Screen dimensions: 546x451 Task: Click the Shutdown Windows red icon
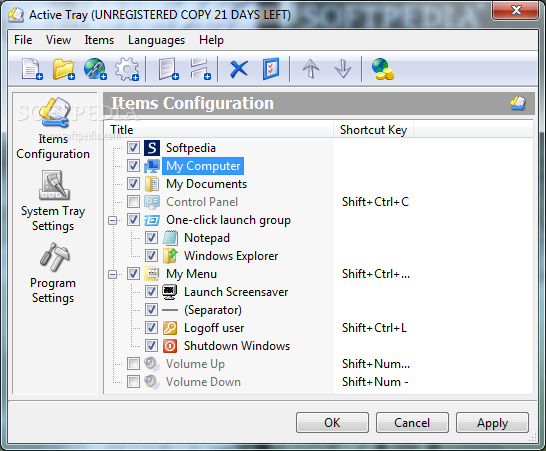(170, 346)
